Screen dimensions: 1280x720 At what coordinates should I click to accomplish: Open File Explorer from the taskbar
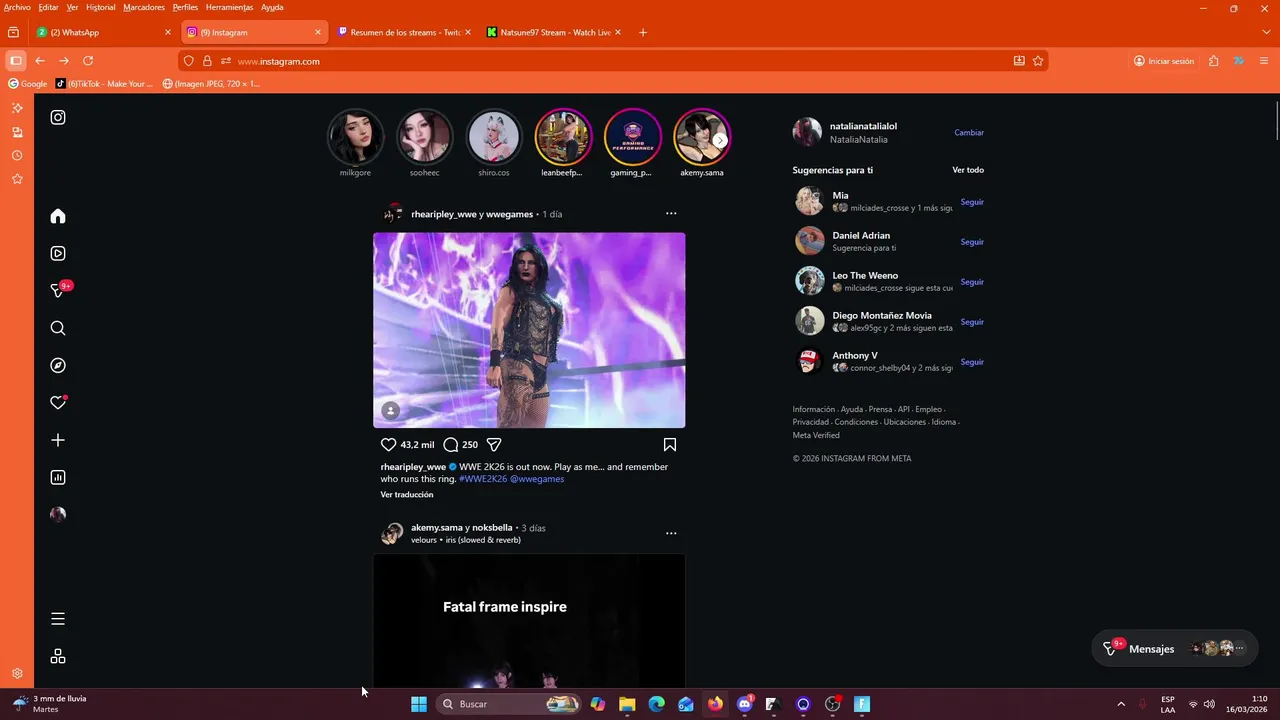627,704
